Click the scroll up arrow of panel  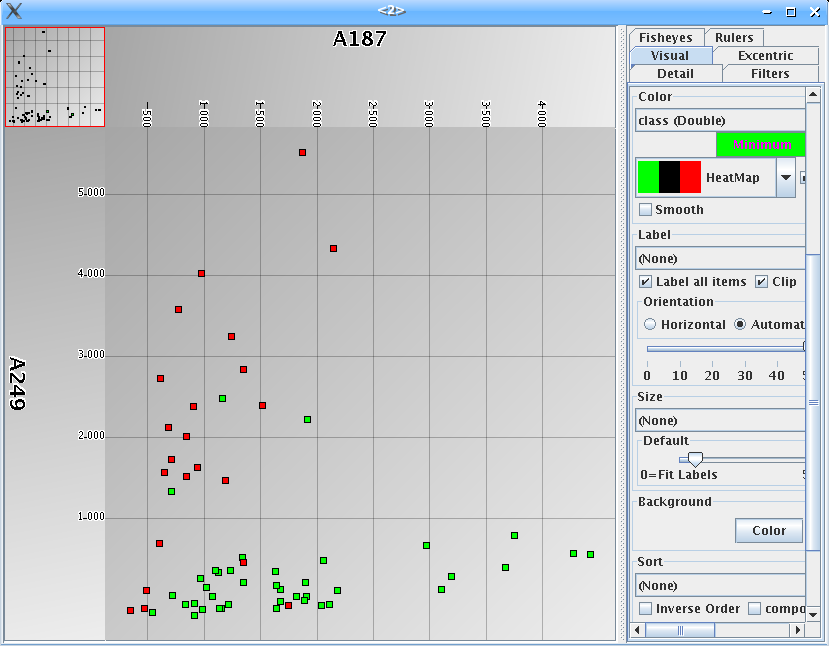pos(813,95)
